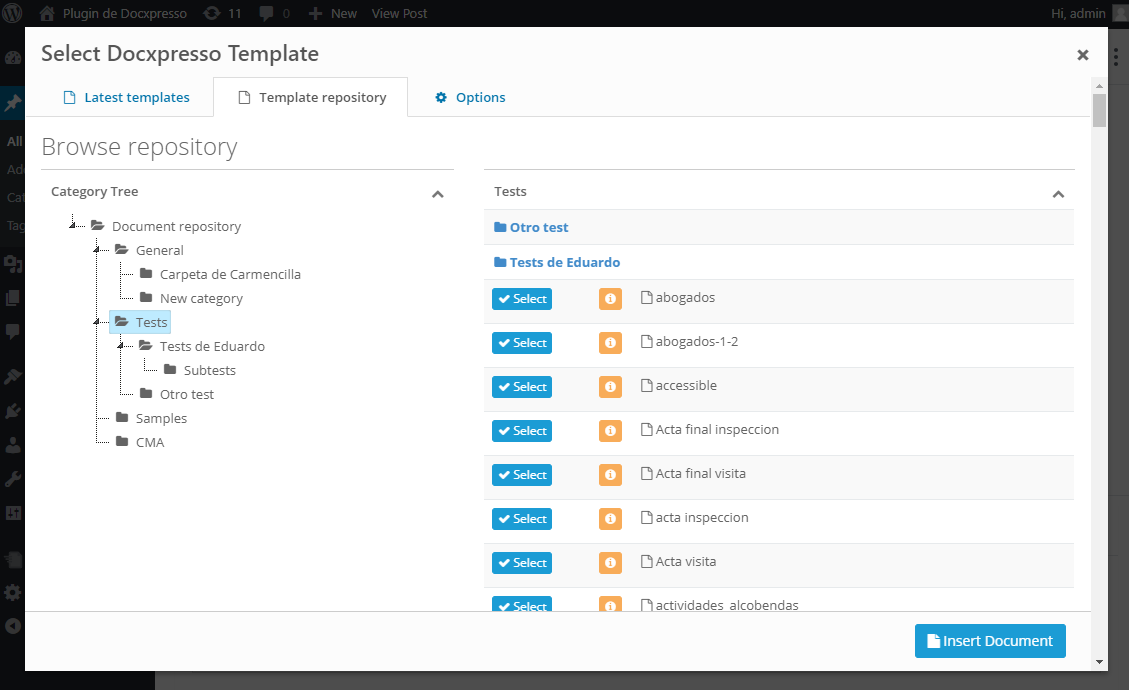Click Acta final inspeccion file name
1129x690 pixels.
pyautogui.click(x=717, y=429)
